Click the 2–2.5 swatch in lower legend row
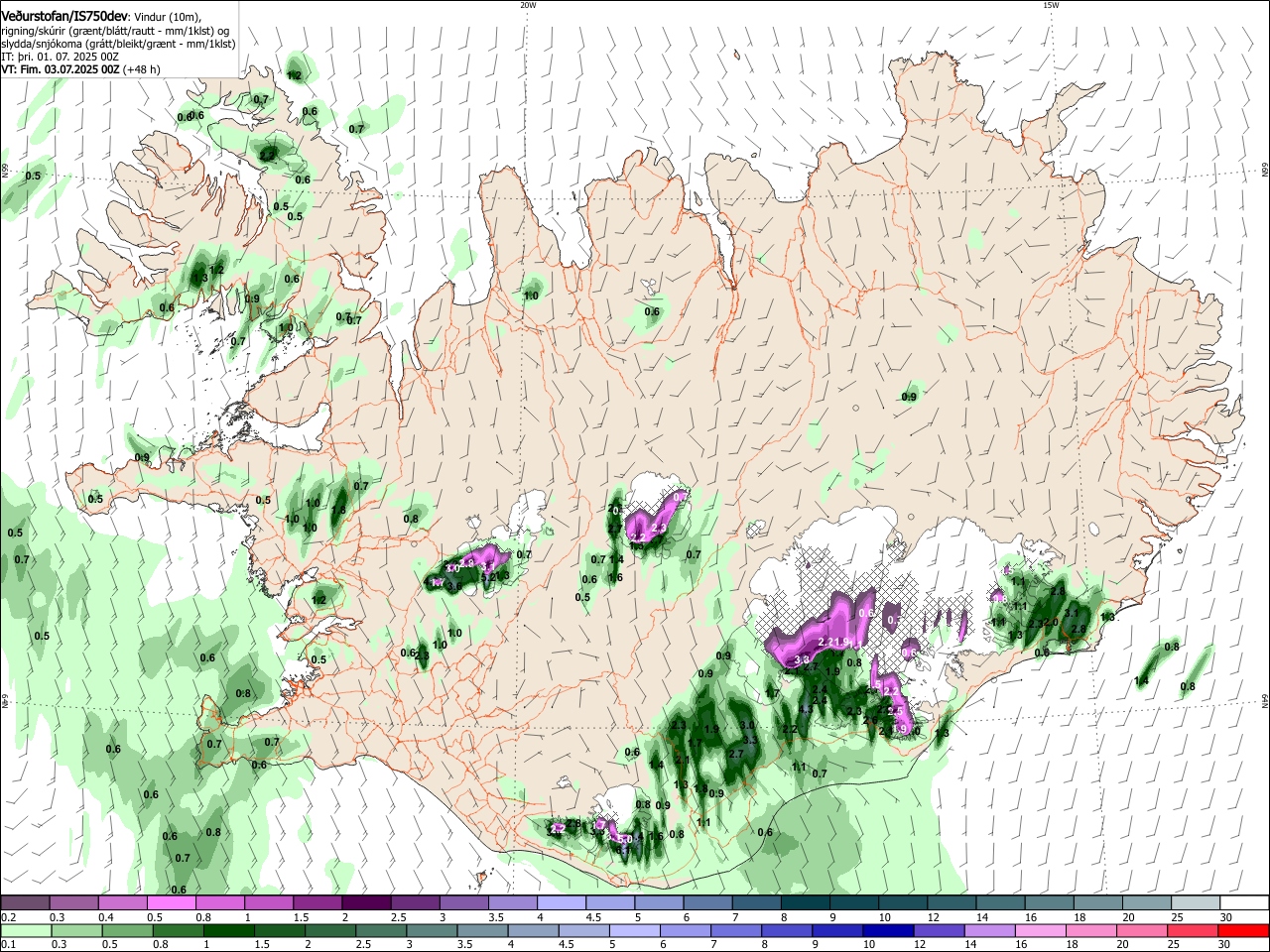 [330, 930]
